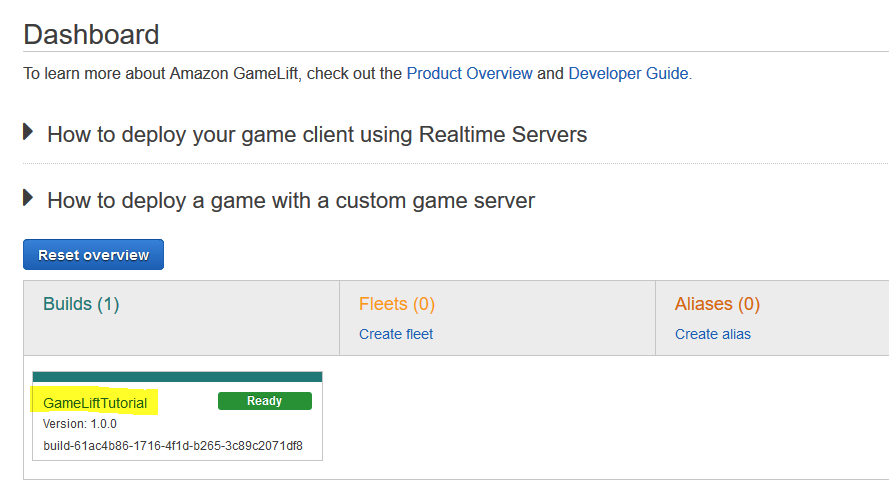Expand the Realtime Servers section triangle
889x503 pixels.
tap(29, 132)
